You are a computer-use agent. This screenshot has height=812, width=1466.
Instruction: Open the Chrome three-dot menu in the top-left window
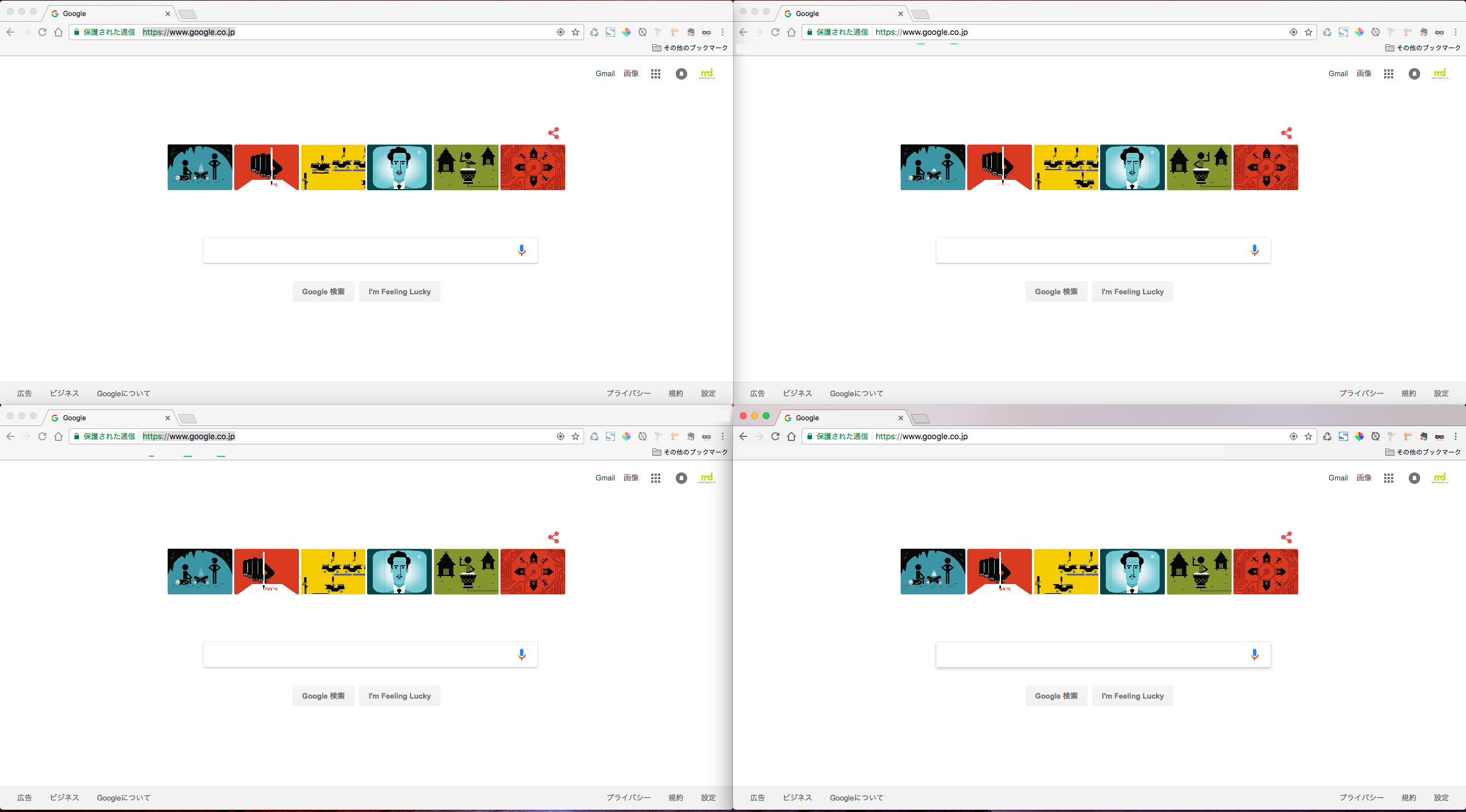(723, 32)
